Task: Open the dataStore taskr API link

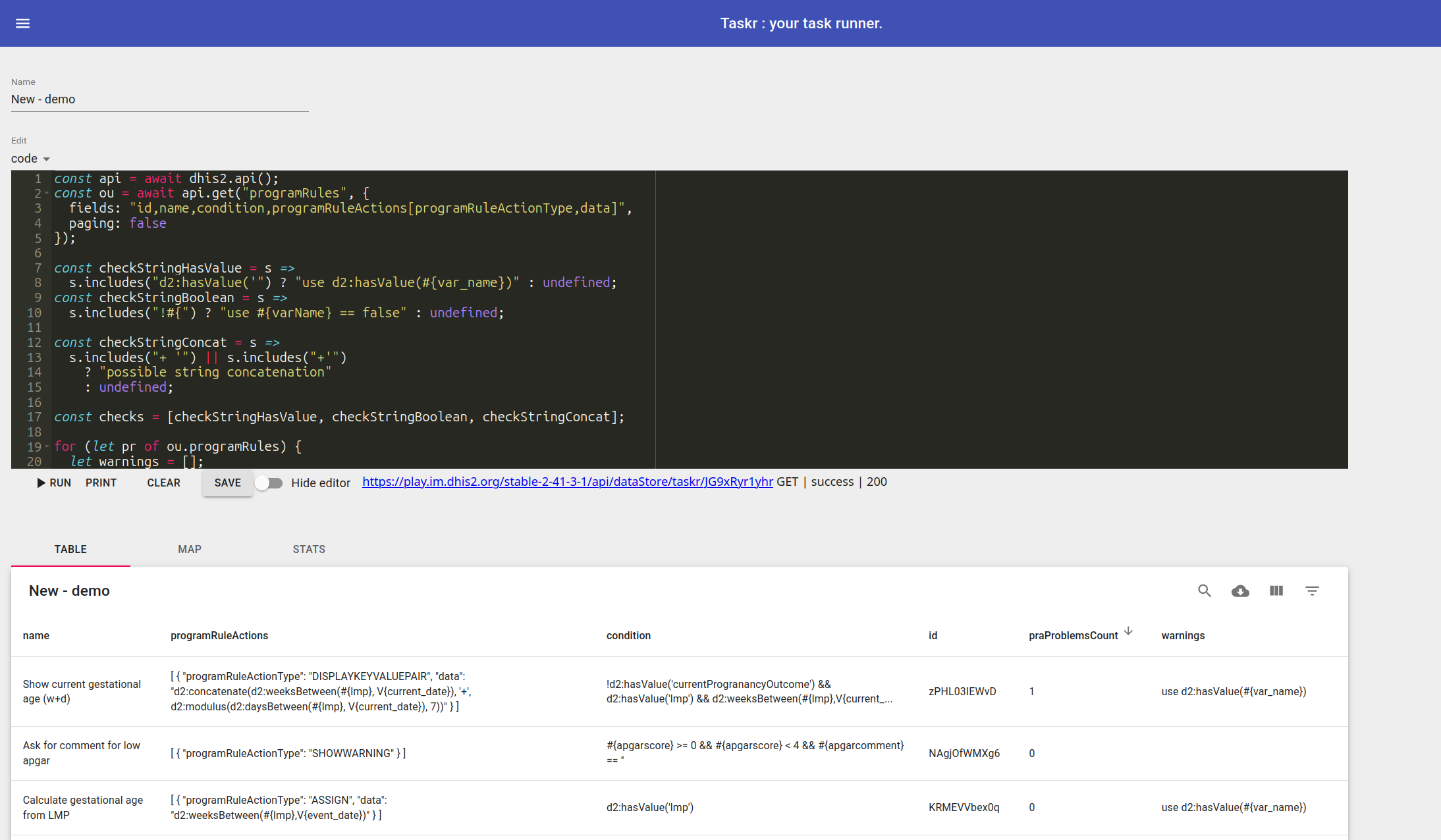Action: [x=568, y=482]
